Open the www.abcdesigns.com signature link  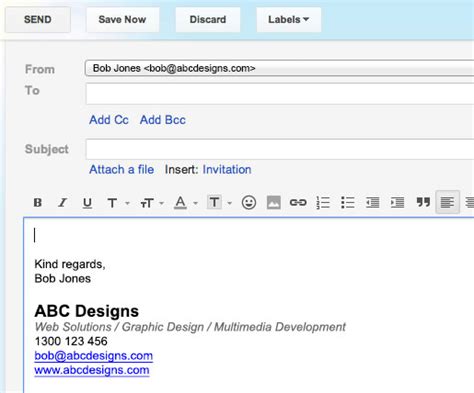(92, 370)
